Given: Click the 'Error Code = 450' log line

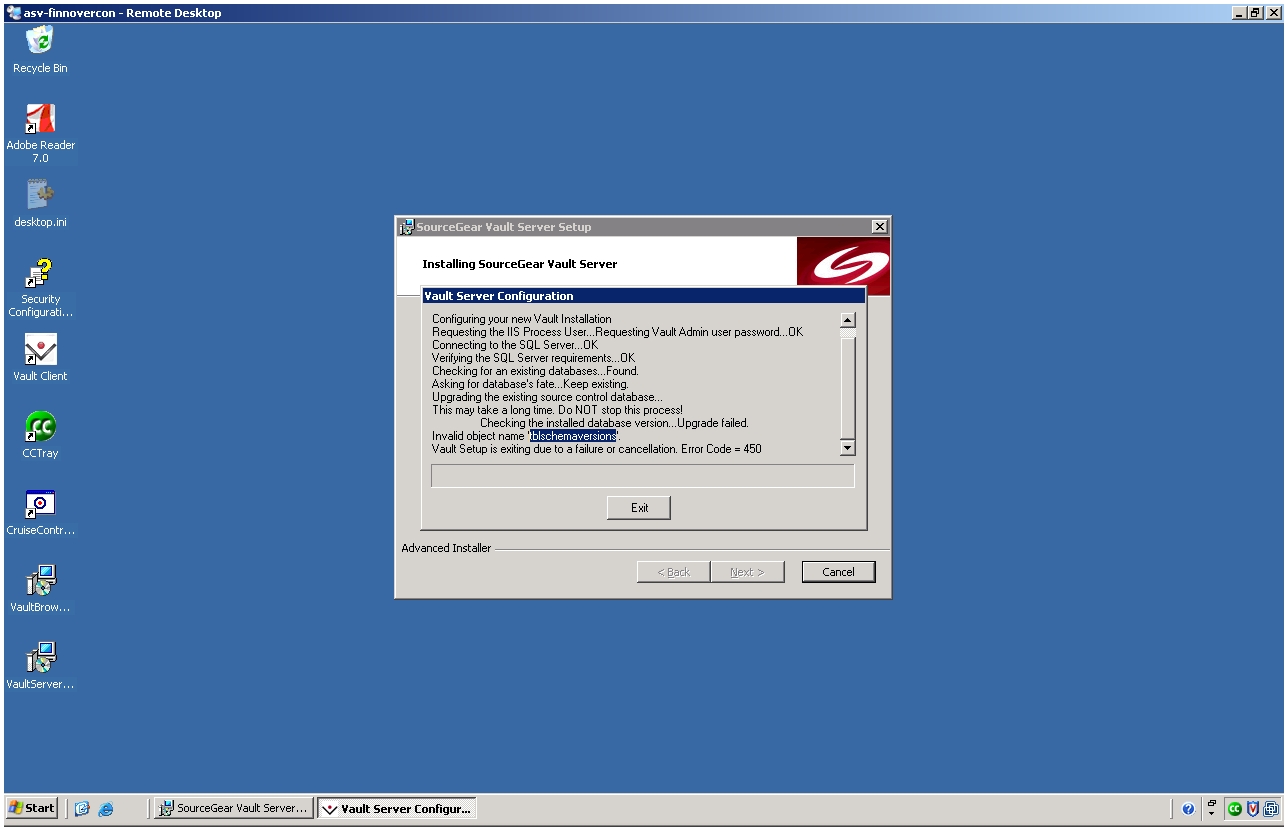Looking at the screenshot, I should click(x=596, y=449).
